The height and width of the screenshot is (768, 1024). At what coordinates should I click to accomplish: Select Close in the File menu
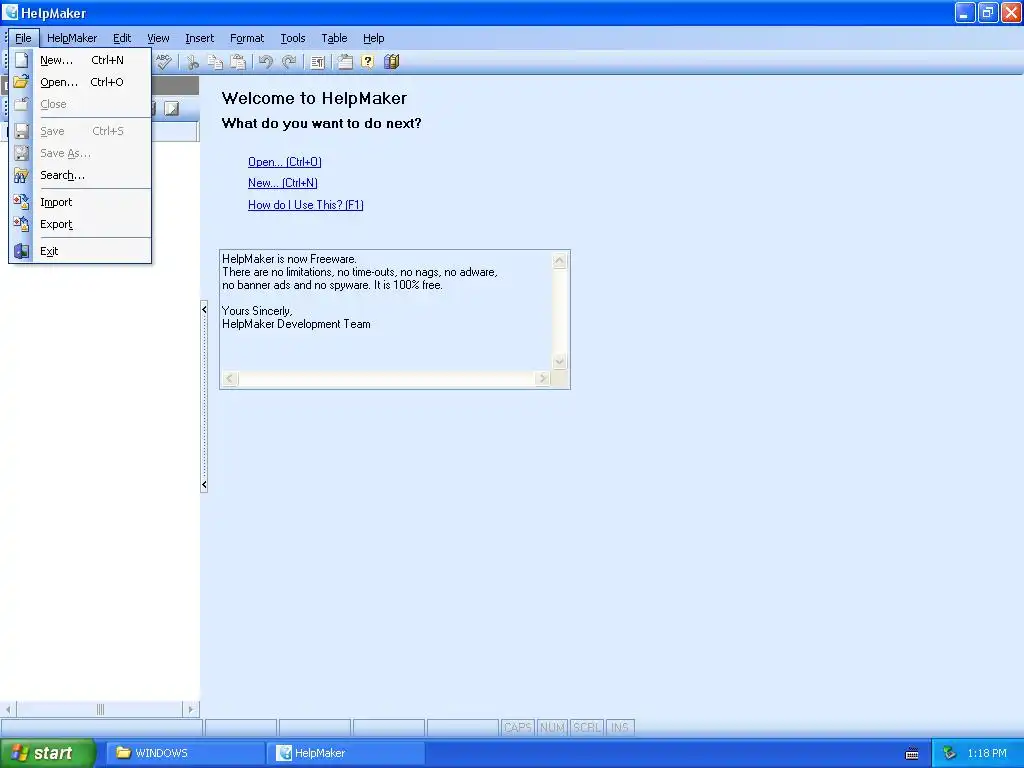pos(80,104)
